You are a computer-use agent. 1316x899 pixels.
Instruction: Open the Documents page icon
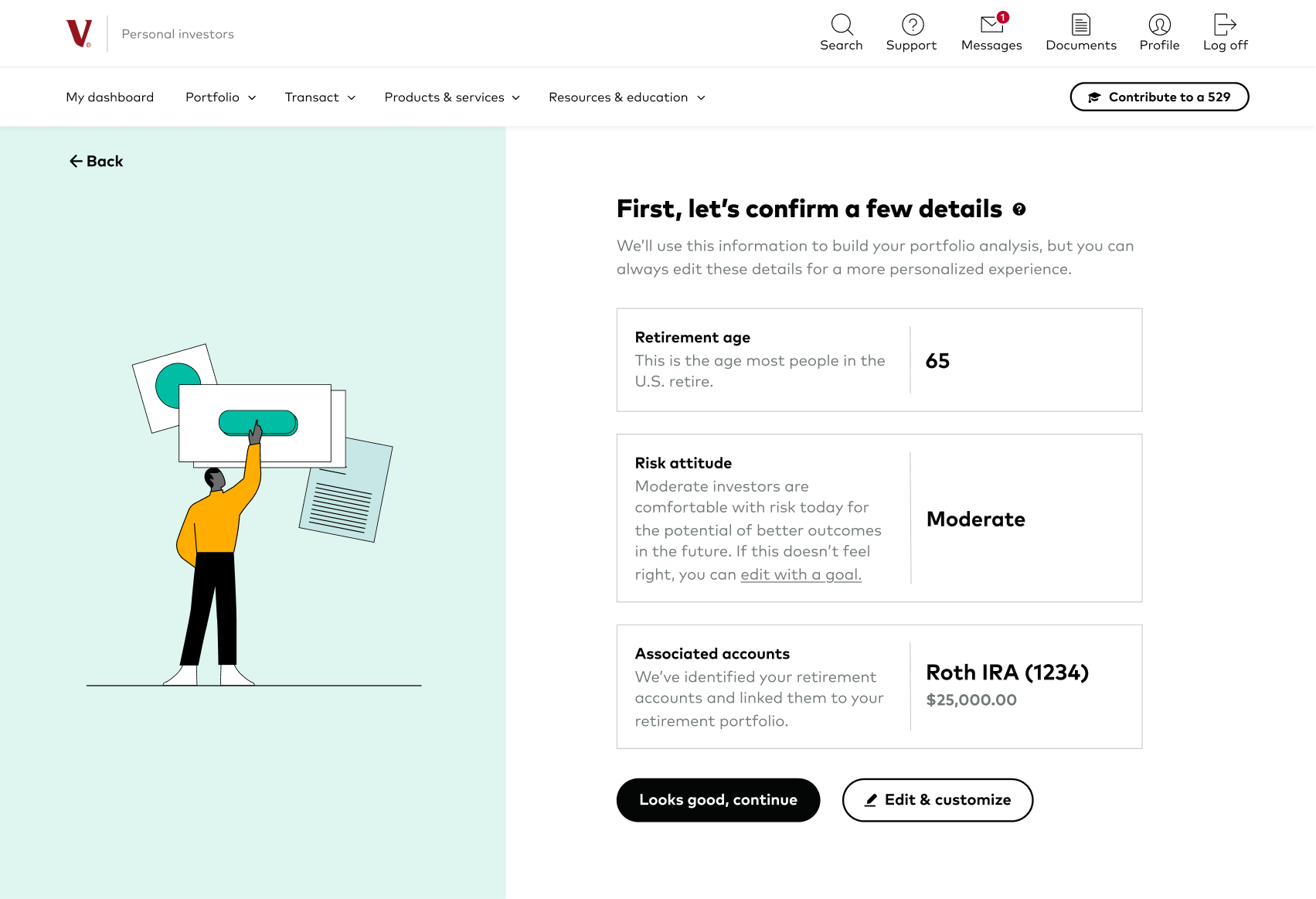[x=1081, y=25]
